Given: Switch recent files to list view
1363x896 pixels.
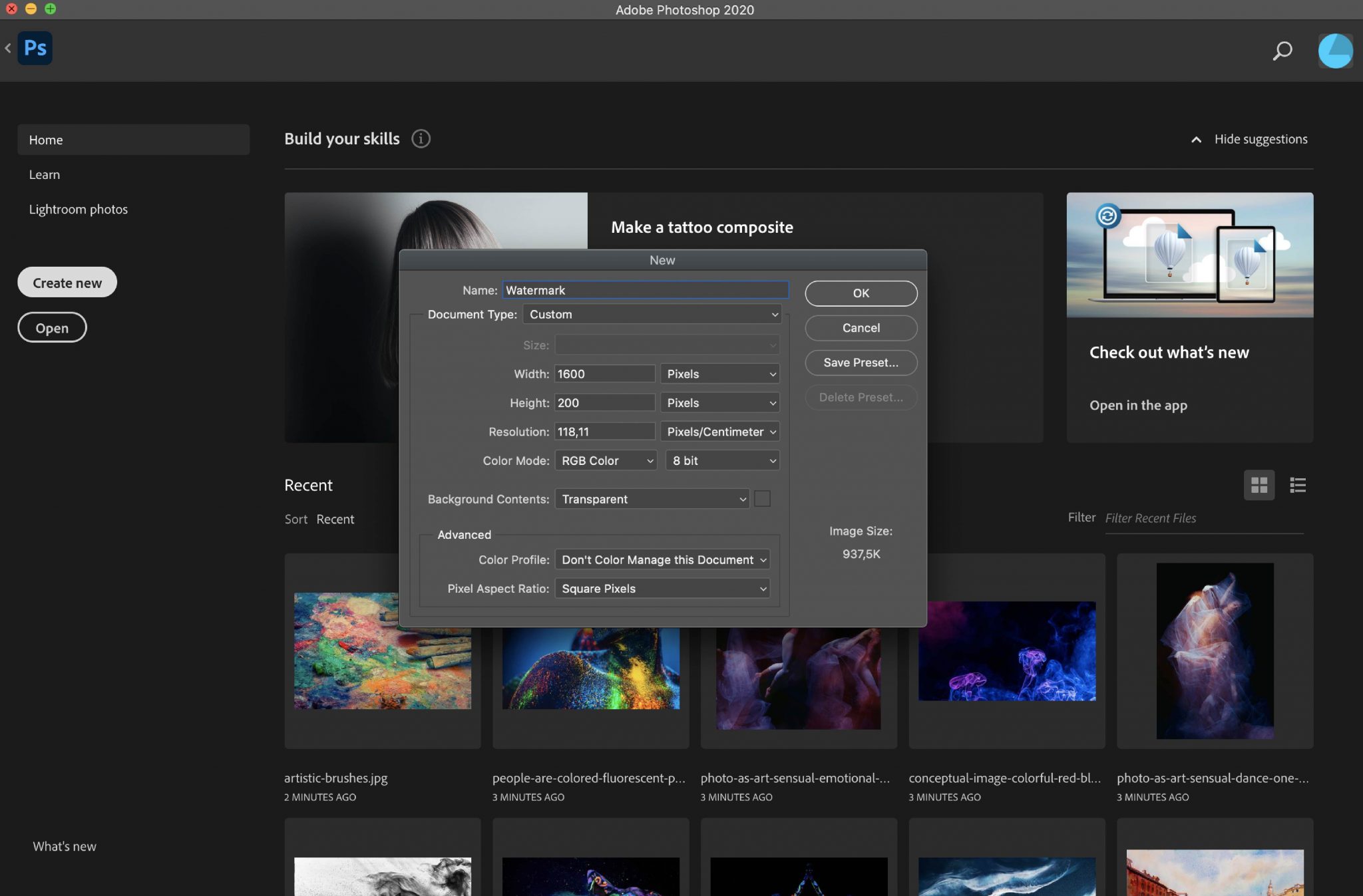Looking at the screenshot, I should click(1297, 485).
